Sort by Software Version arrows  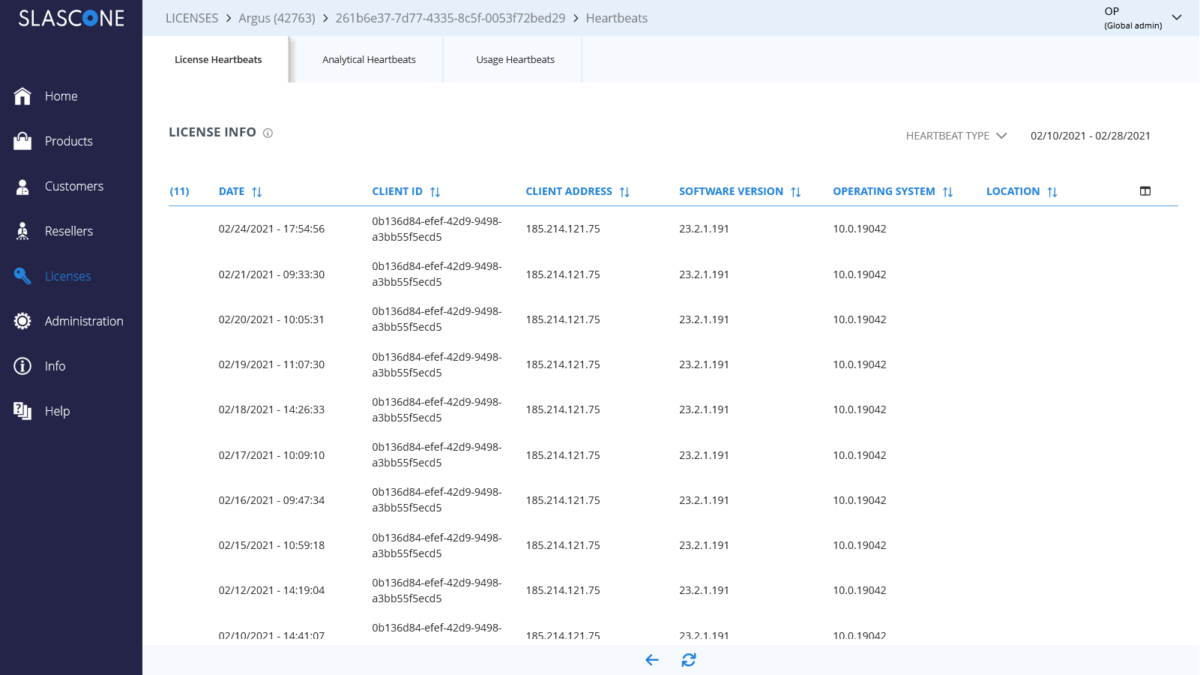tap(796, 192)
